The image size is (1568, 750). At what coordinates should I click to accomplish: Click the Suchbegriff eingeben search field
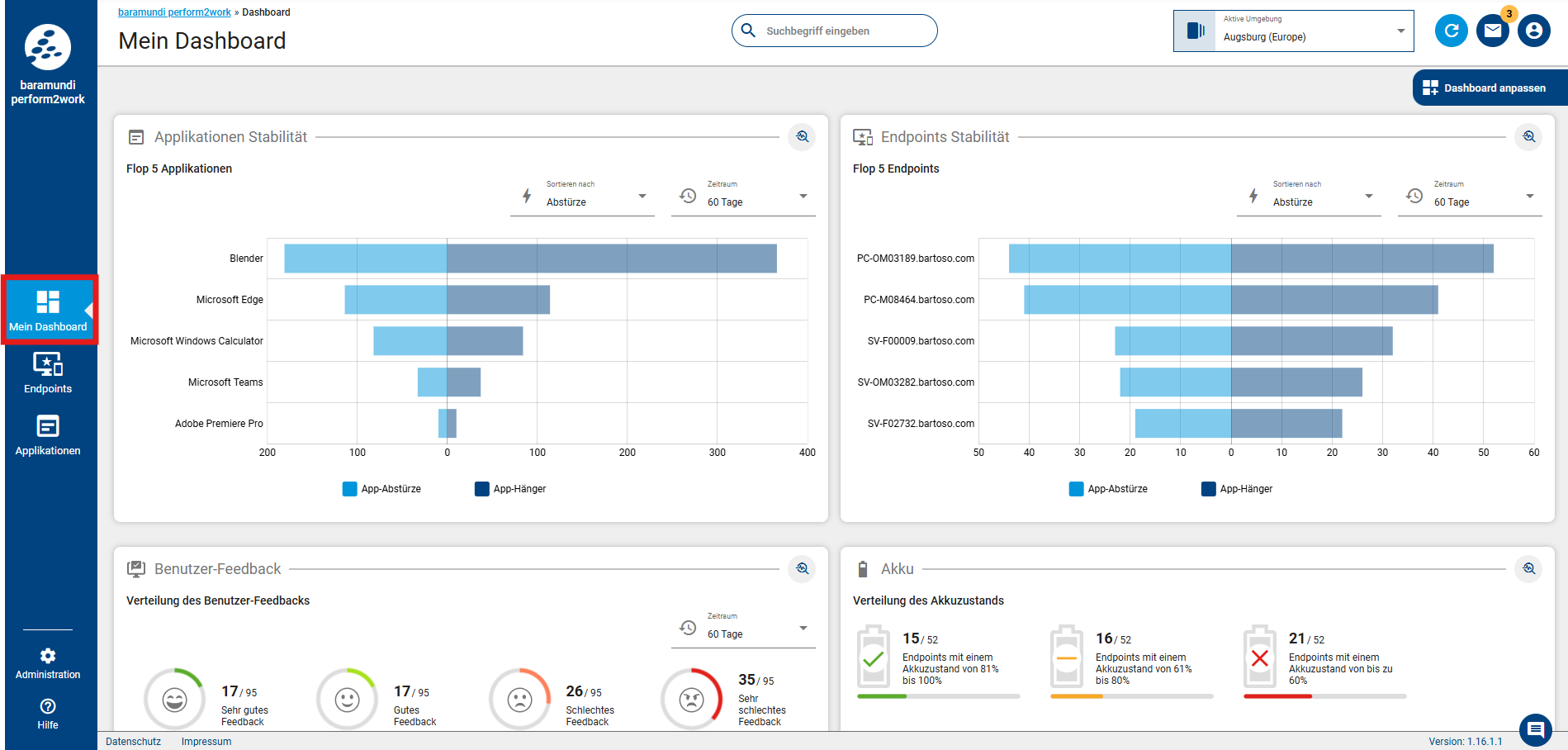point(834,31)
